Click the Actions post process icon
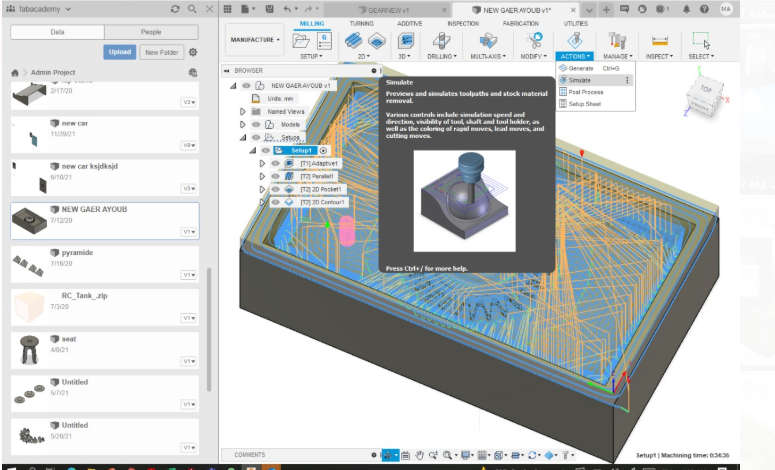Viewport: 775px width, 470px height. click(574, 41)
